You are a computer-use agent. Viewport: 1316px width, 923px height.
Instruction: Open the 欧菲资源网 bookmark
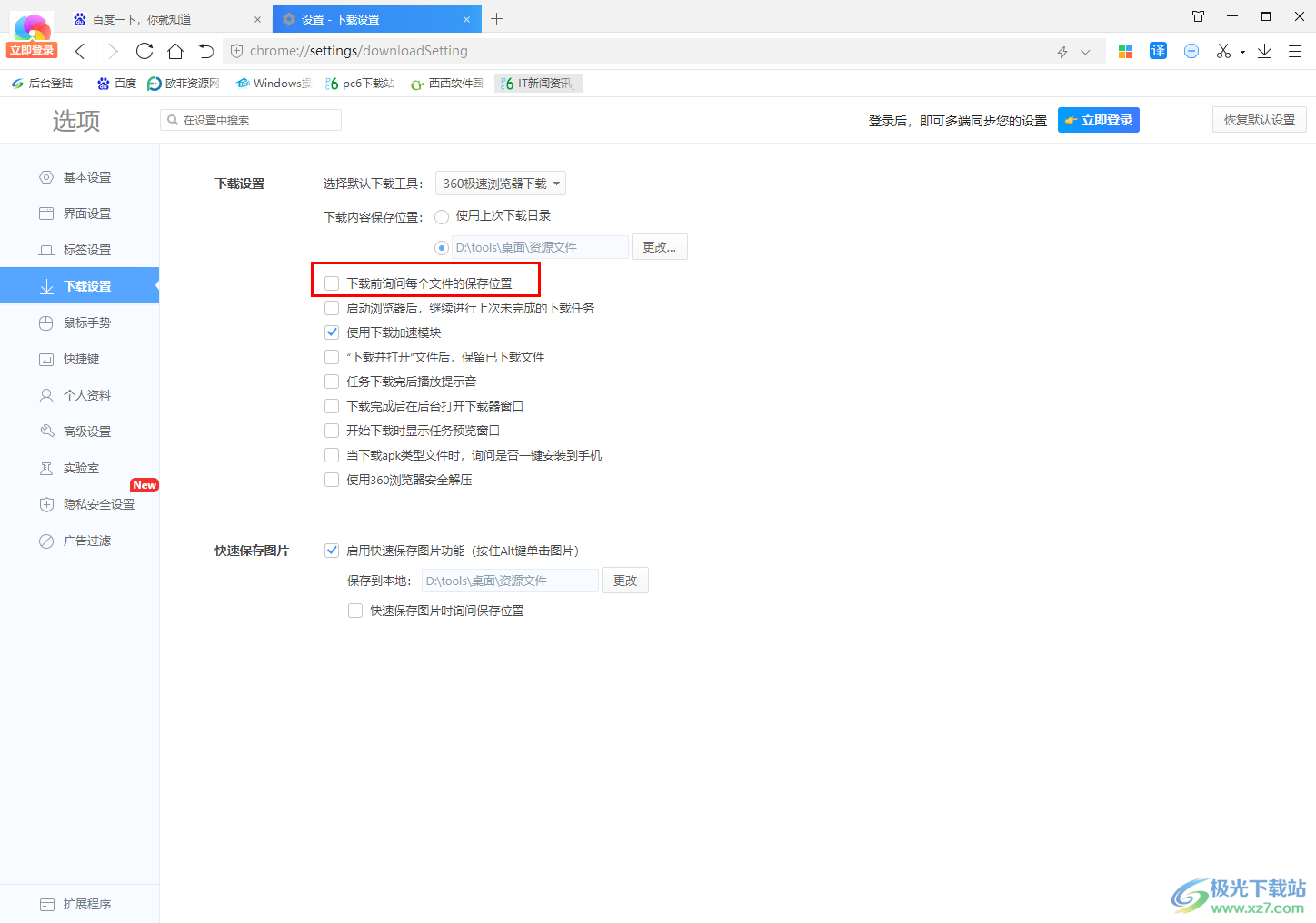pyautogui.click(x=184, y=84)
